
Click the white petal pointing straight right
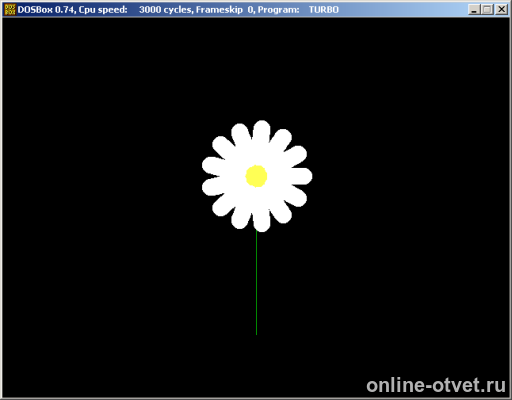(x=298, y=176)
